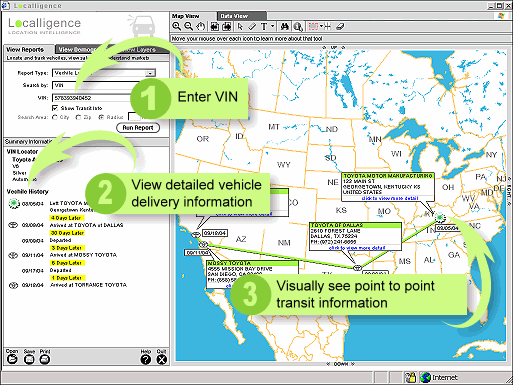This screenshot has width=513, height=385.
Task: Click the Toyota icon beside 09/18/04 entry
Action: [13, 285]
